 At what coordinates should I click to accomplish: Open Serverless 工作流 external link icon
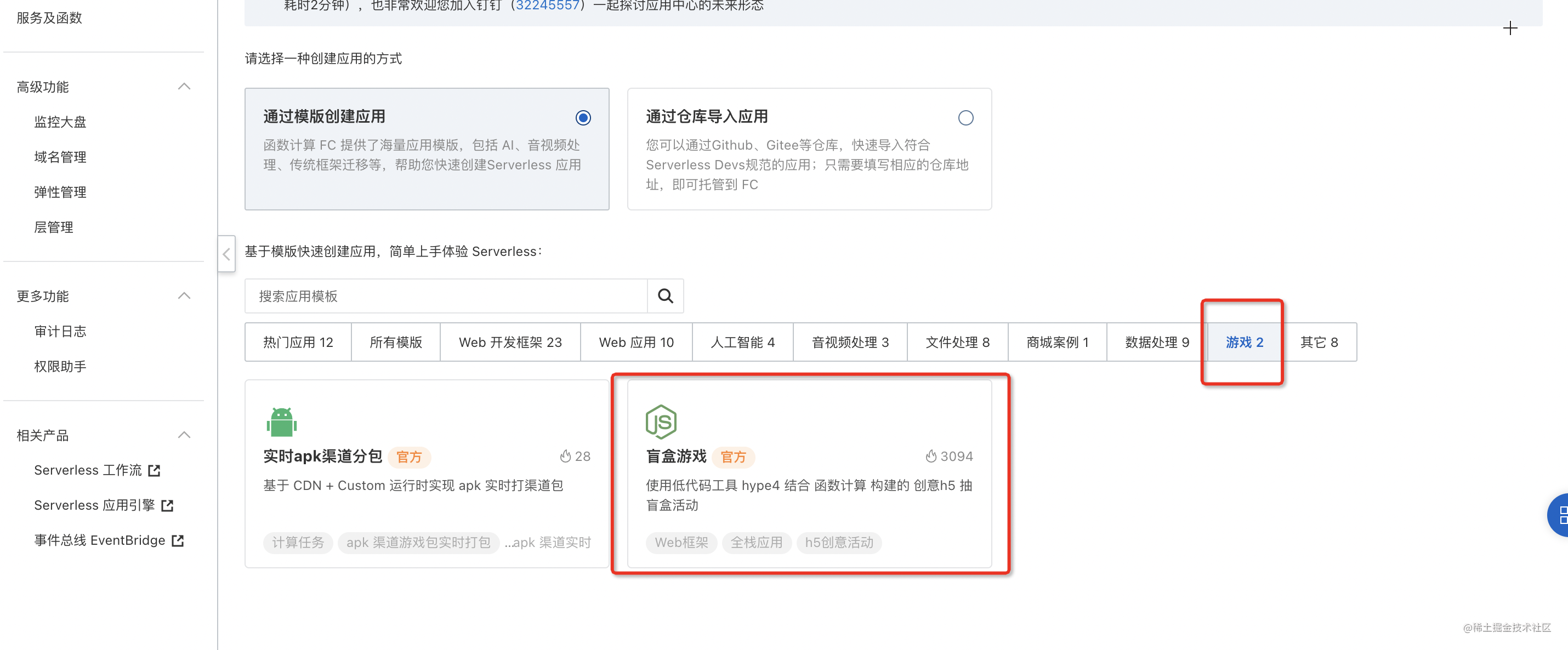155,470
